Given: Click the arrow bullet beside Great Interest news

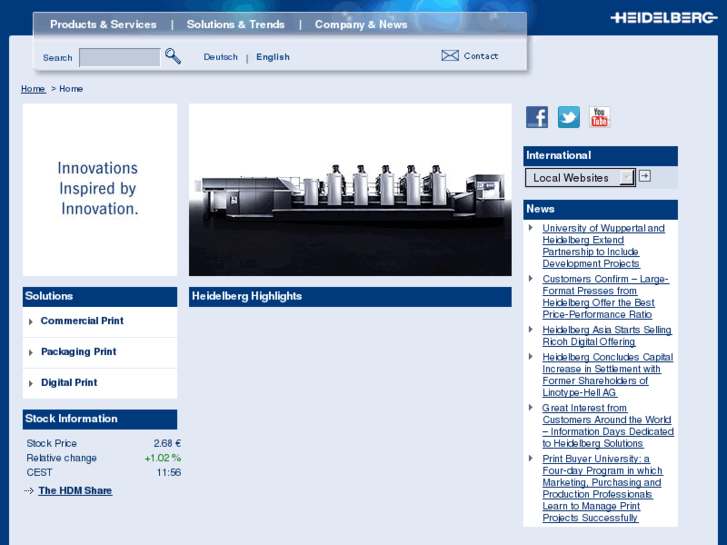Looking at the screenshot, I should click(531, 407).
